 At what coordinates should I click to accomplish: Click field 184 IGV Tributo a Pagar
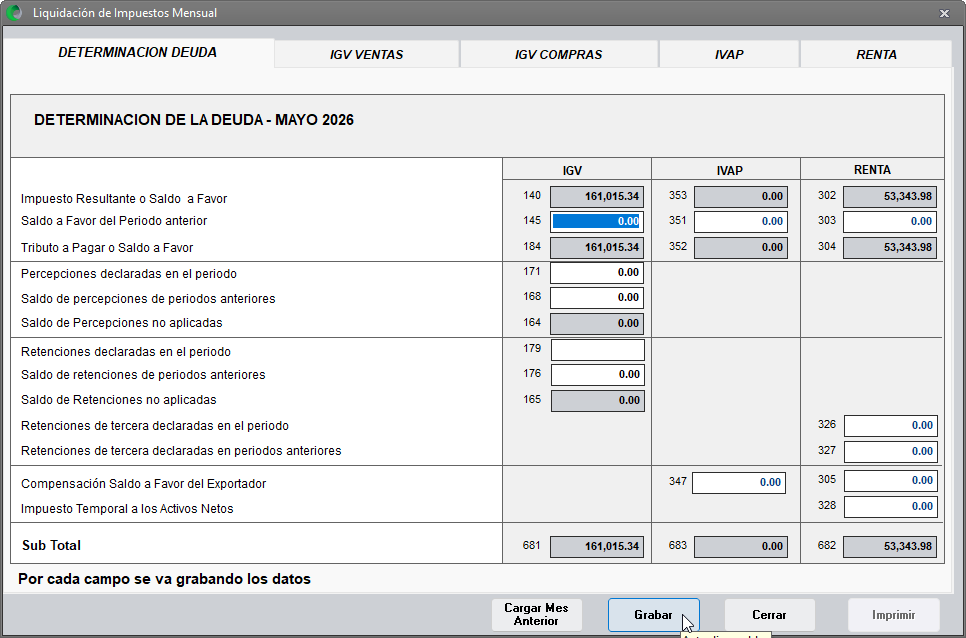[596, 248]
